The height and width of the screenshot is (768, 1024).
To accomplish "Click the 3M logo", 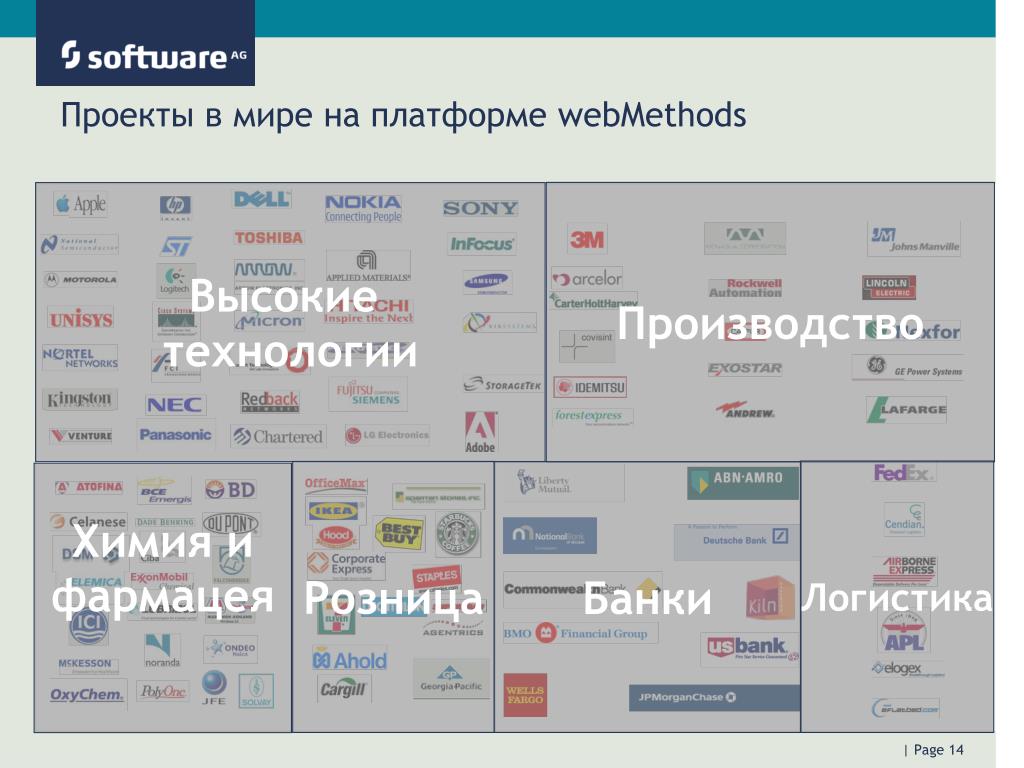I will [x=587, y=240].
